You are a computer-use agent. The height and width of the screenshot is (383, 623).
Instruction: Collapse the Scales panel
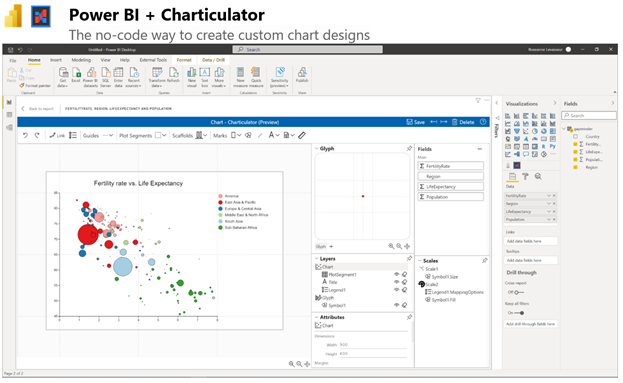(x=420, y=261)
